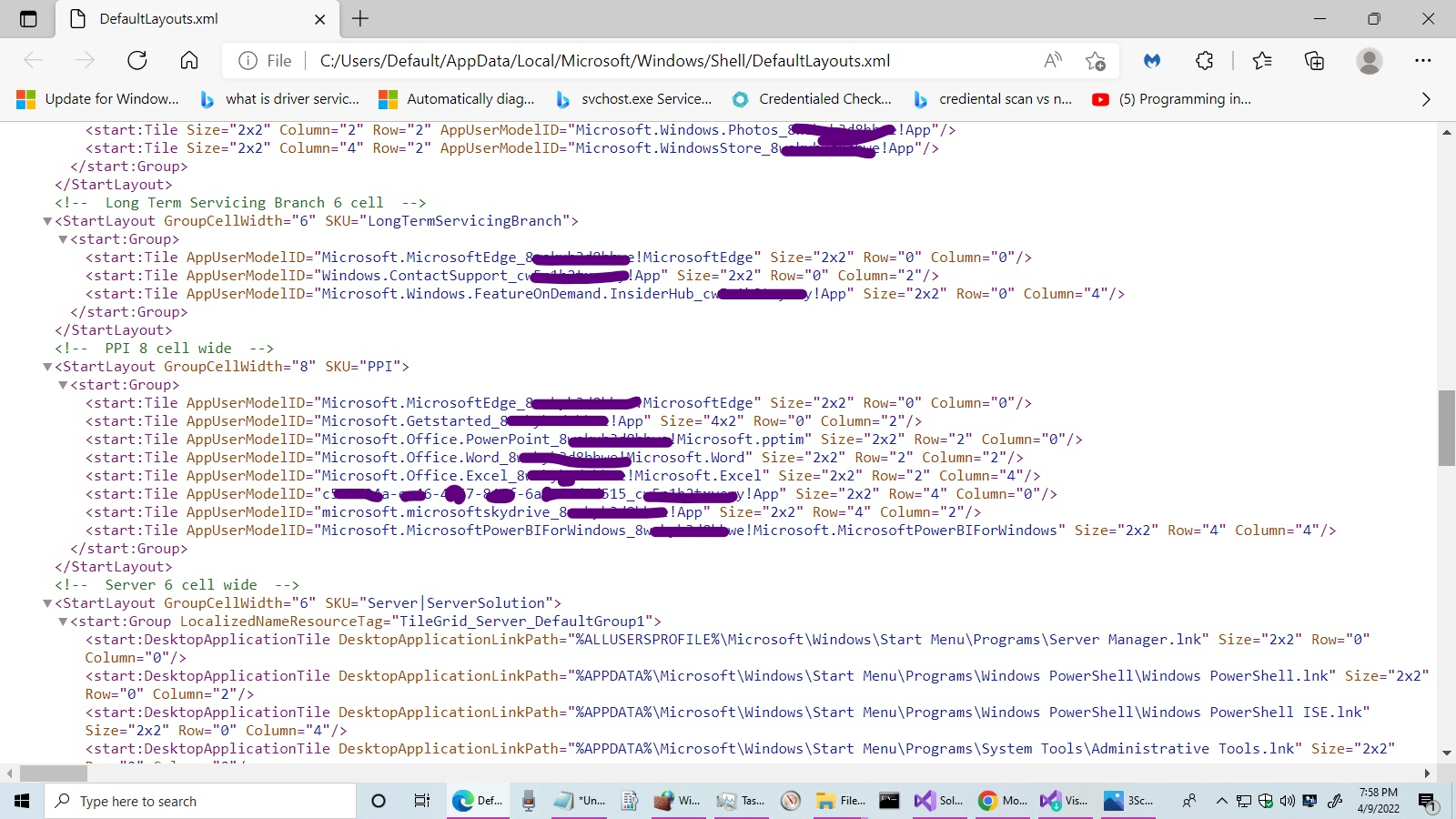1456x819 pixels.
Task: Open Settings and more menu
Action: (1423, 61)
